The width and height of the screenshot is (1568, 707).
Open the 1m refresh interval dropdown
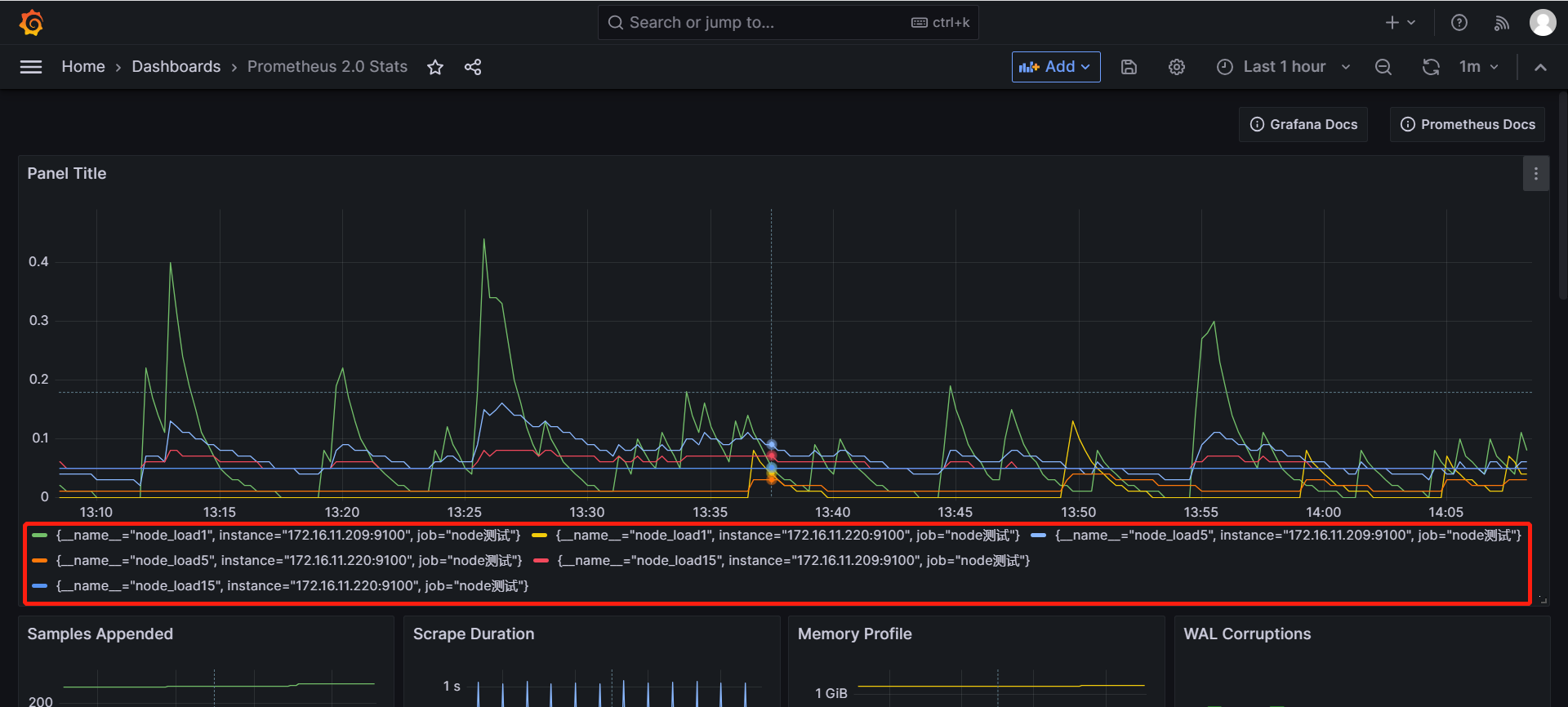[x=1478, y=67]
